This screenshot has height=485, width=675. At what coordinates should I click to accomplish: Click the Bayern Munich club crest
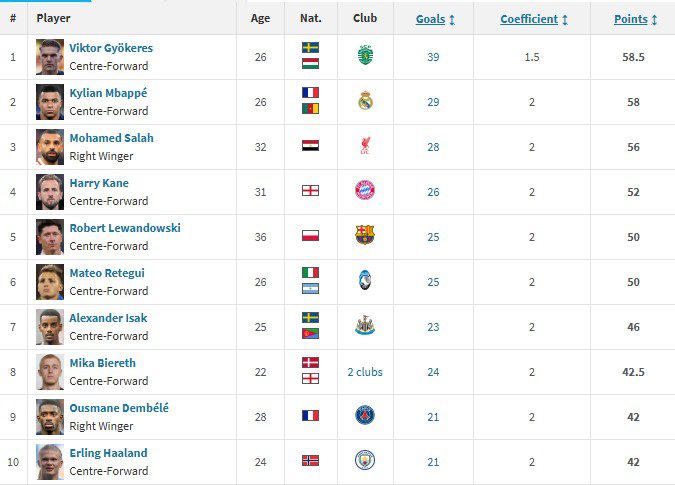(x=365, y=191)
